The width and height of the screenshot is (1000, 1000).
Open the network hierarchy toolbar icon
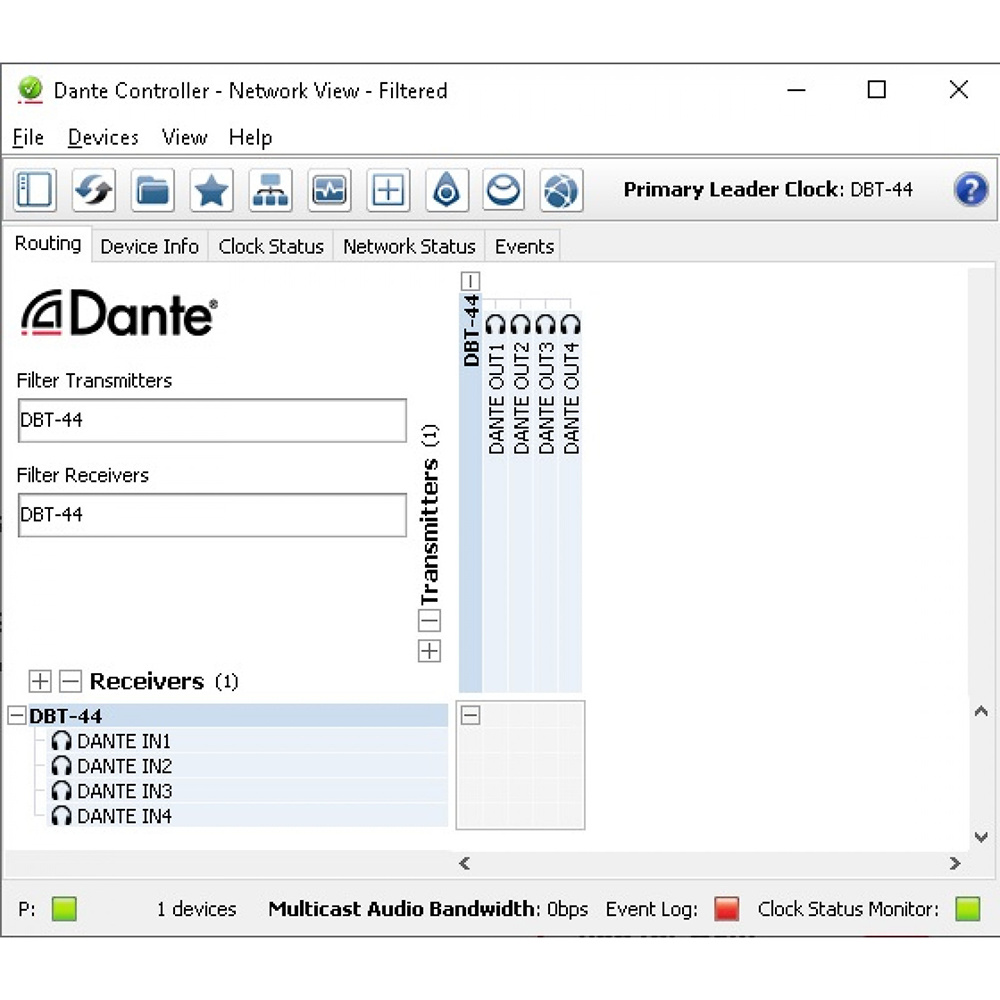click(x=270, y=190)
